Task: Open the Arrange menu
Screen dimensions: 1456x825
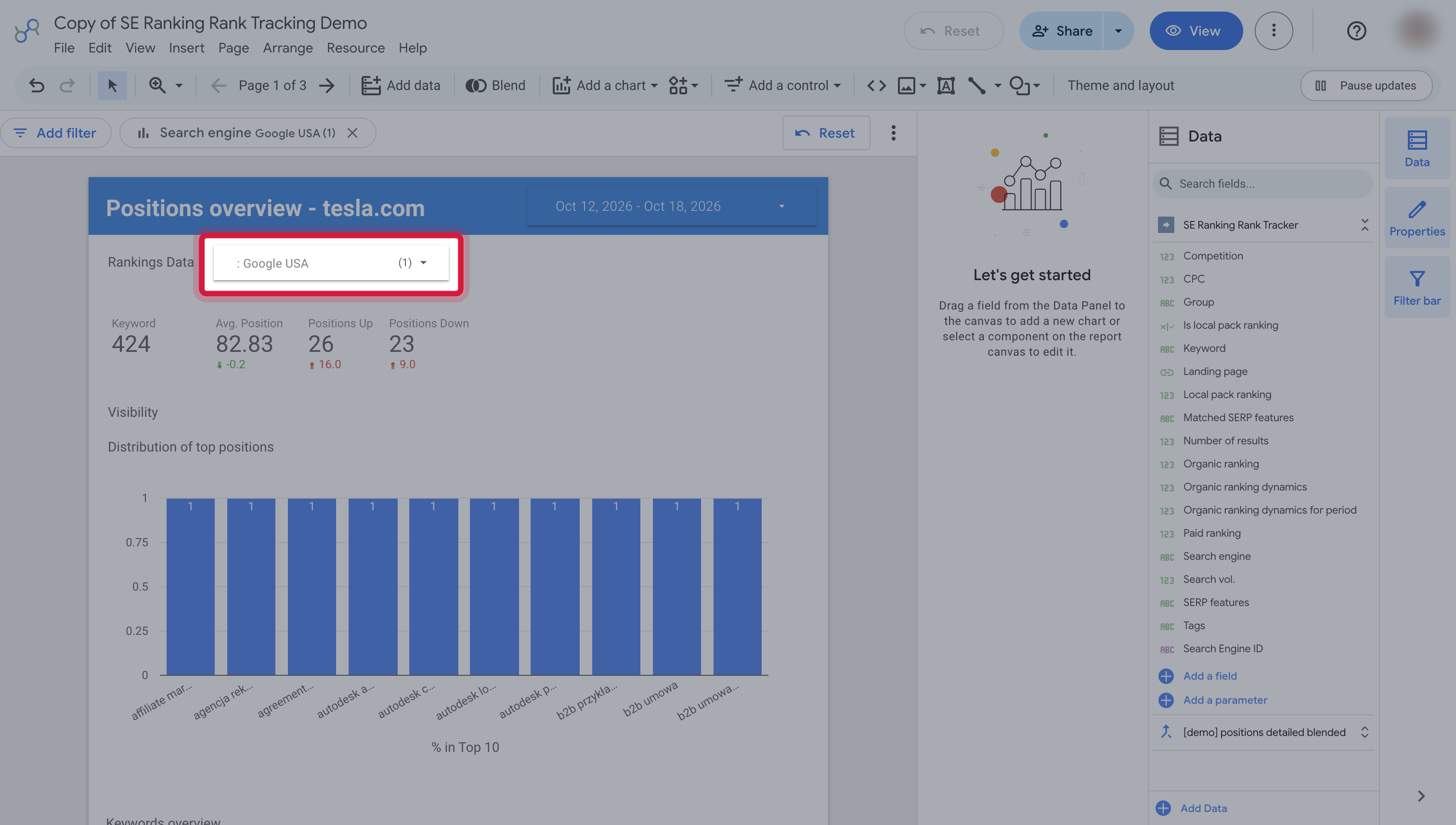Action: click(288, 48)
